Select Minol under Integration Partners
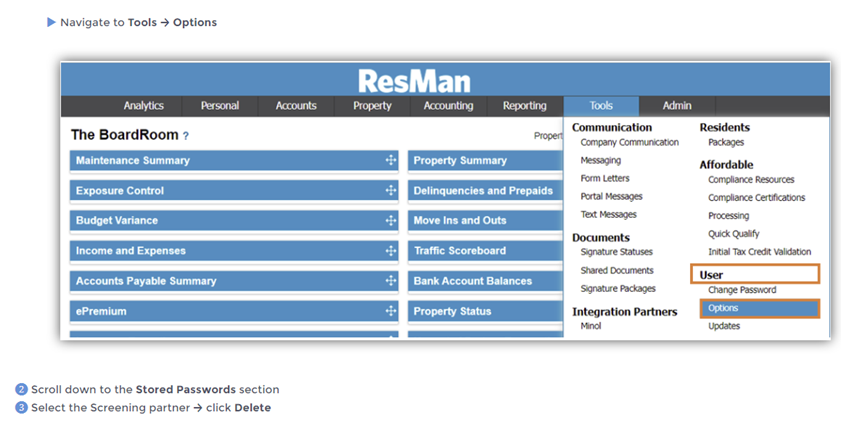Screen dimensions: 841x423 tap(591, 326)
